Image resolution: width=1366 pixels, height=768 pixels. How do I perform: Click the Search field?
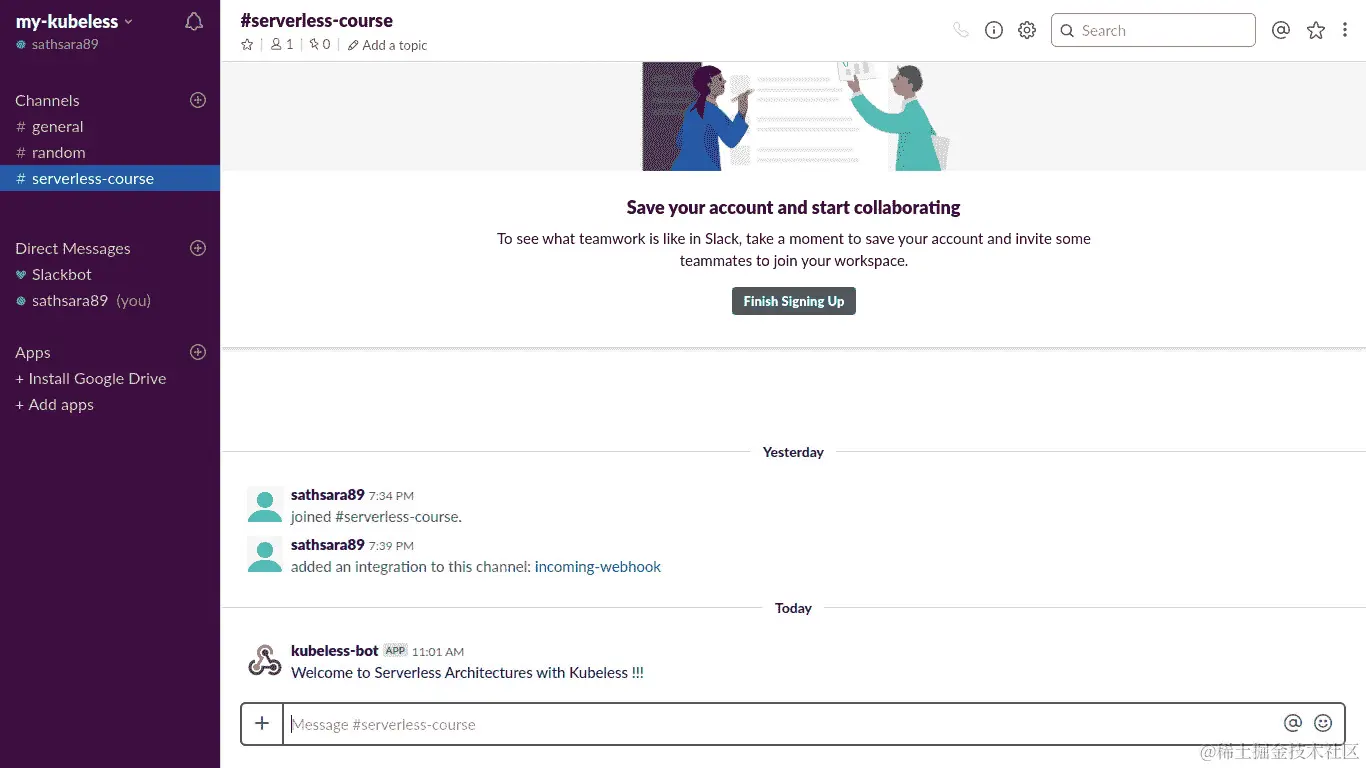(1153, 30)
